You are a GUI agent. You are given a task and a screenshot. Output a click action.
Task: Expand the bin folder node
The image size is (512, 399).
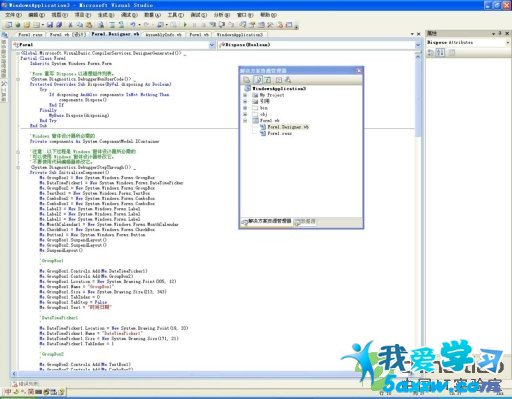point(245,108)
